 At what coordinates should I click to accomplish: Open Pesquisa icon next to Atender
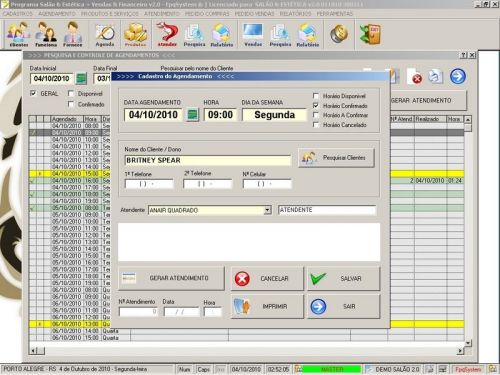[194, 35]
